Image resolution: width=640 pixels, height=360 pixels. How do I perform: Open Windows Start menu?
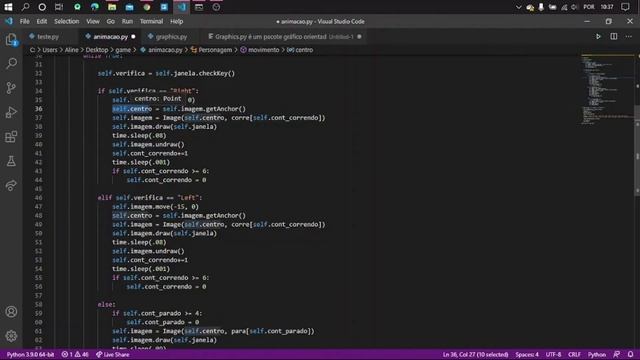(8, 7)
